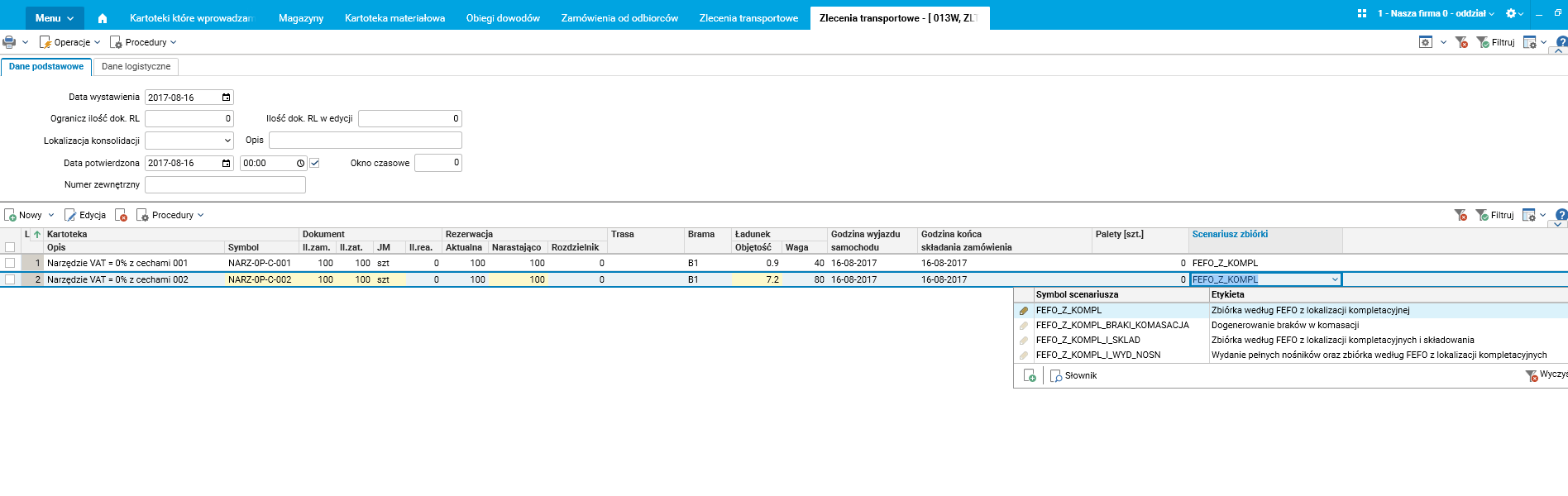Viewport: 1568px width, 496px height.
Task: Click the NARZ-0P-C-001 symbol cell
Action: tap(260, 263)
